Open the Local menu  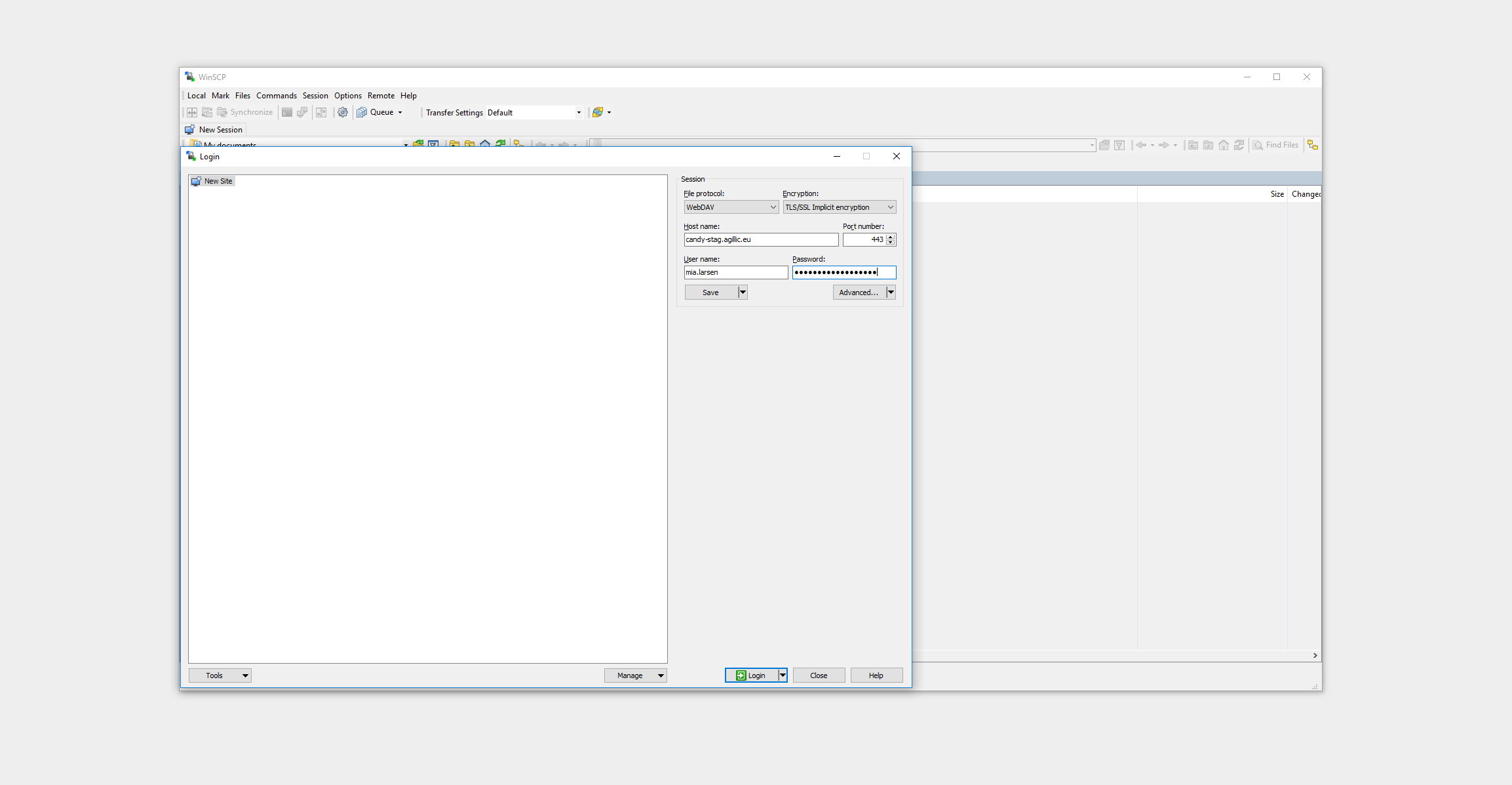click(196, 96)
